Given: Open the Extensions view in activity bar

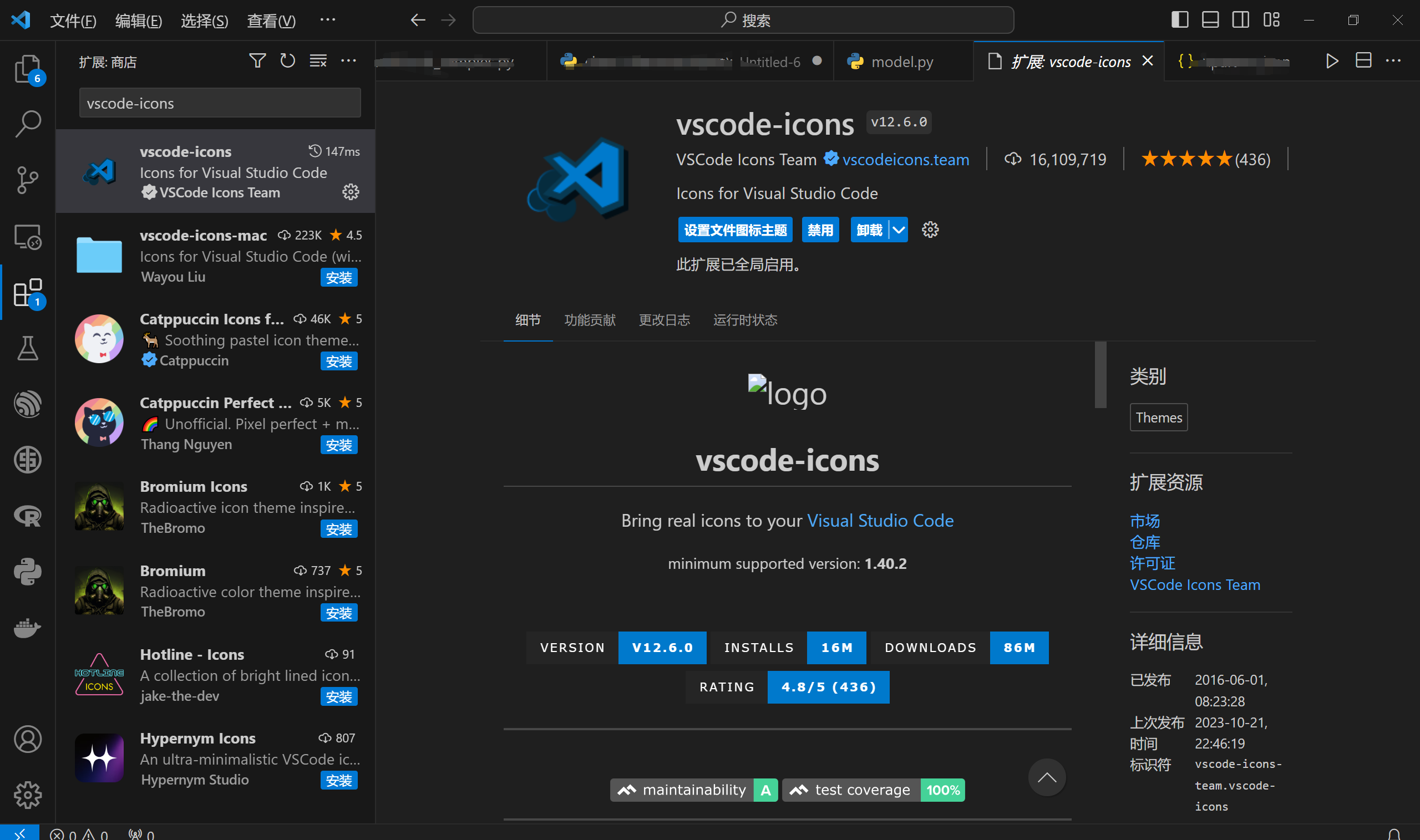Looking at the screenshot, I should pos(28,293).
